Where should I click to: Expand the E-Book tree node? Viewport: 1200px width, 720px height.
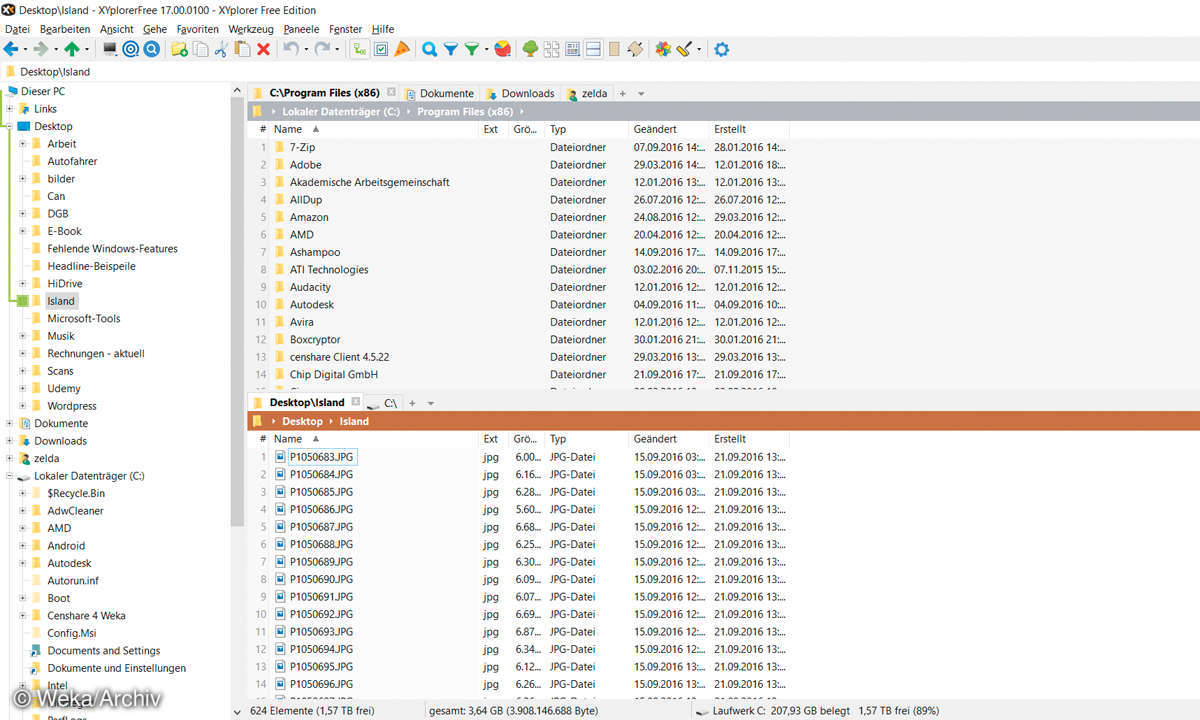pyautogui.click(x=23, y=231)
